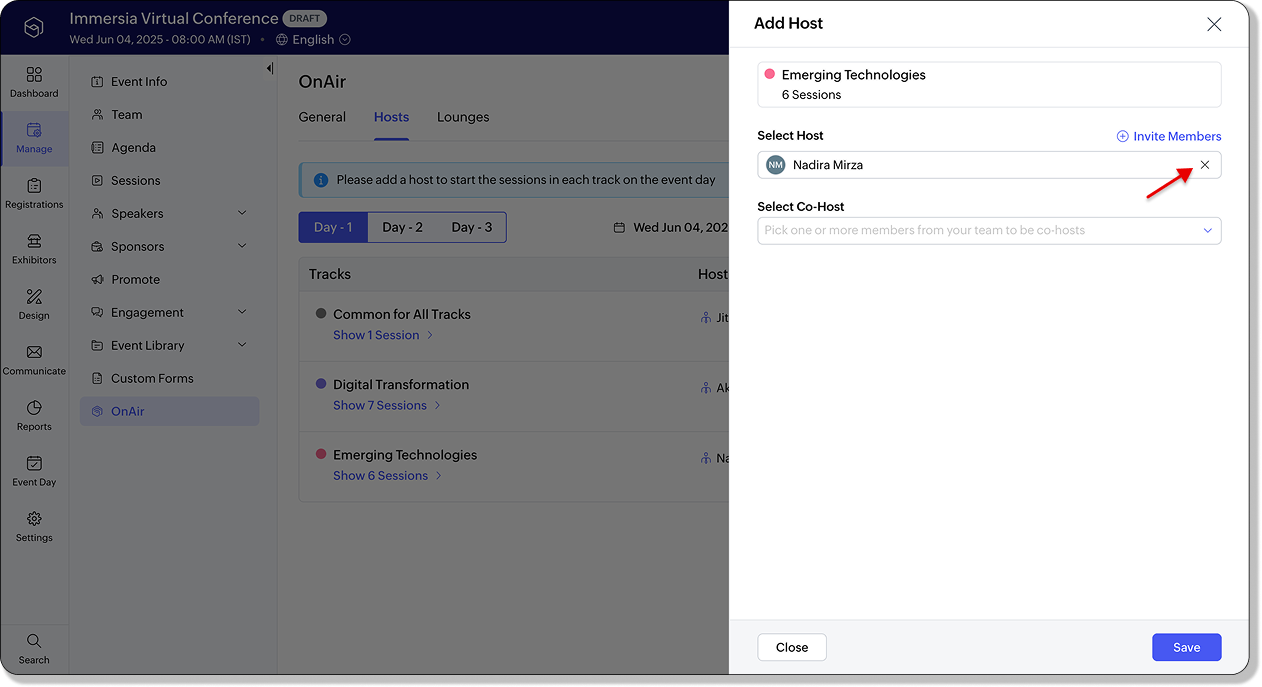Collapse the side menu with arrow icon
Viewport: 1262px width, 687px height.
tap(269, 68)
